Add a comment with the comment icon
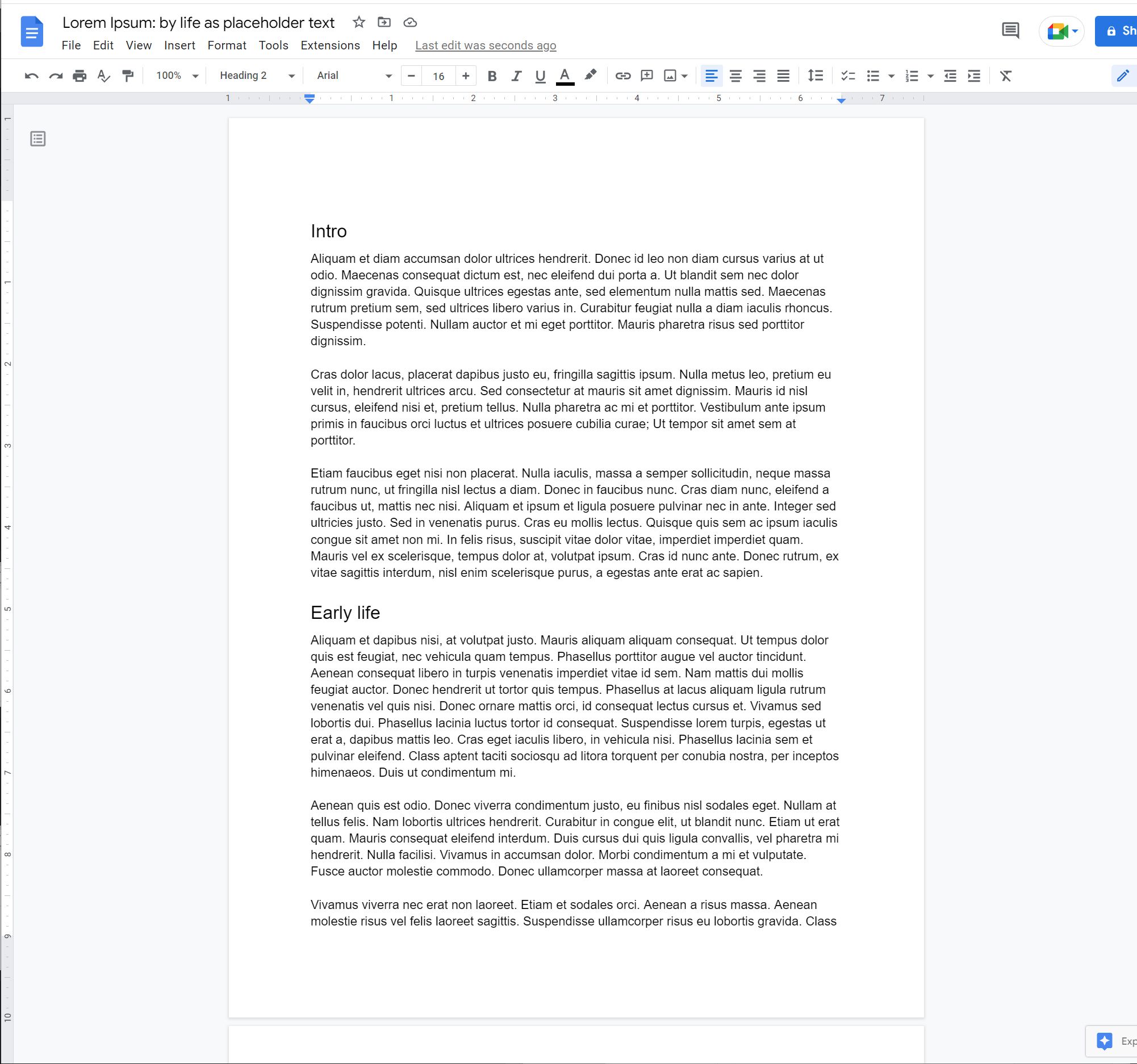The width and height of the screenshot is (1137, 1064). coord(646,75)
